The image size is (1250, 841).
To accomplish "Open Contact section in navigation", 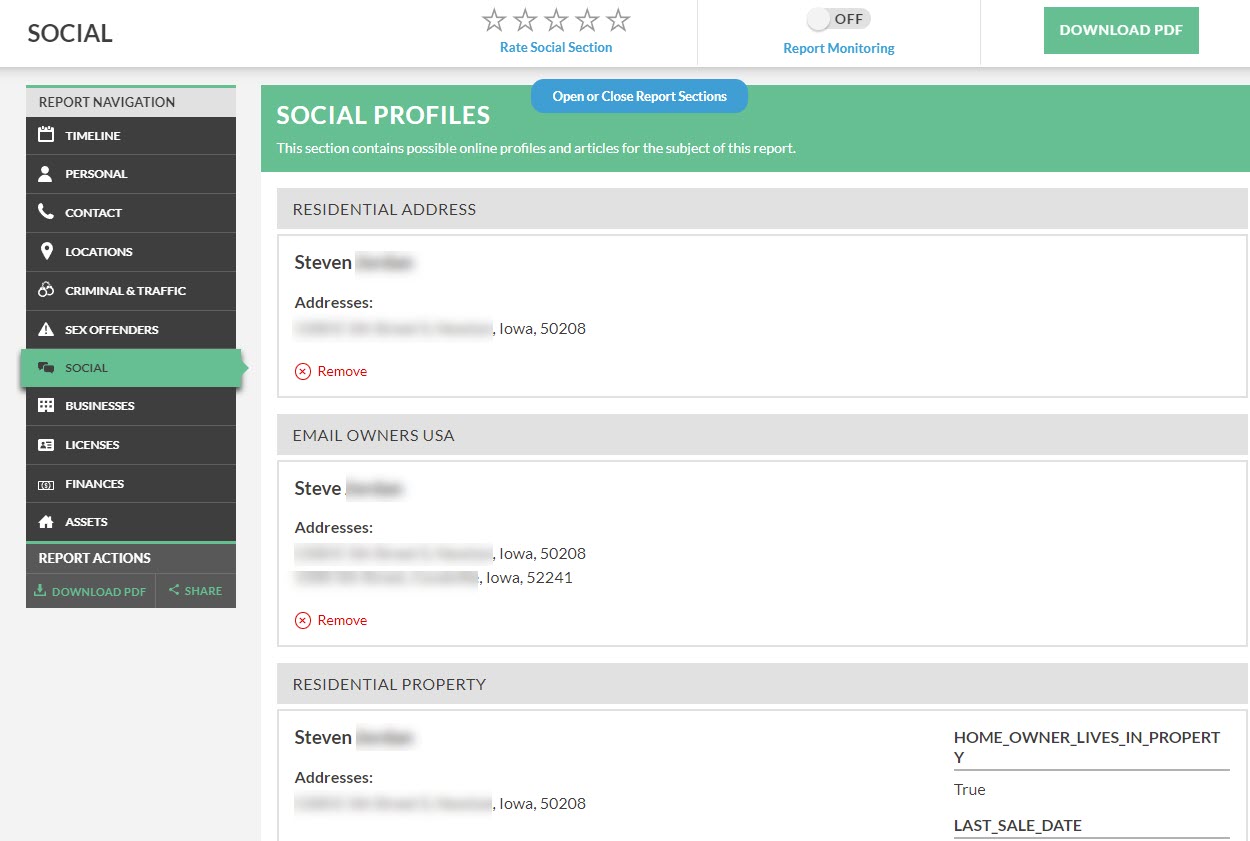I will [131, 213].
